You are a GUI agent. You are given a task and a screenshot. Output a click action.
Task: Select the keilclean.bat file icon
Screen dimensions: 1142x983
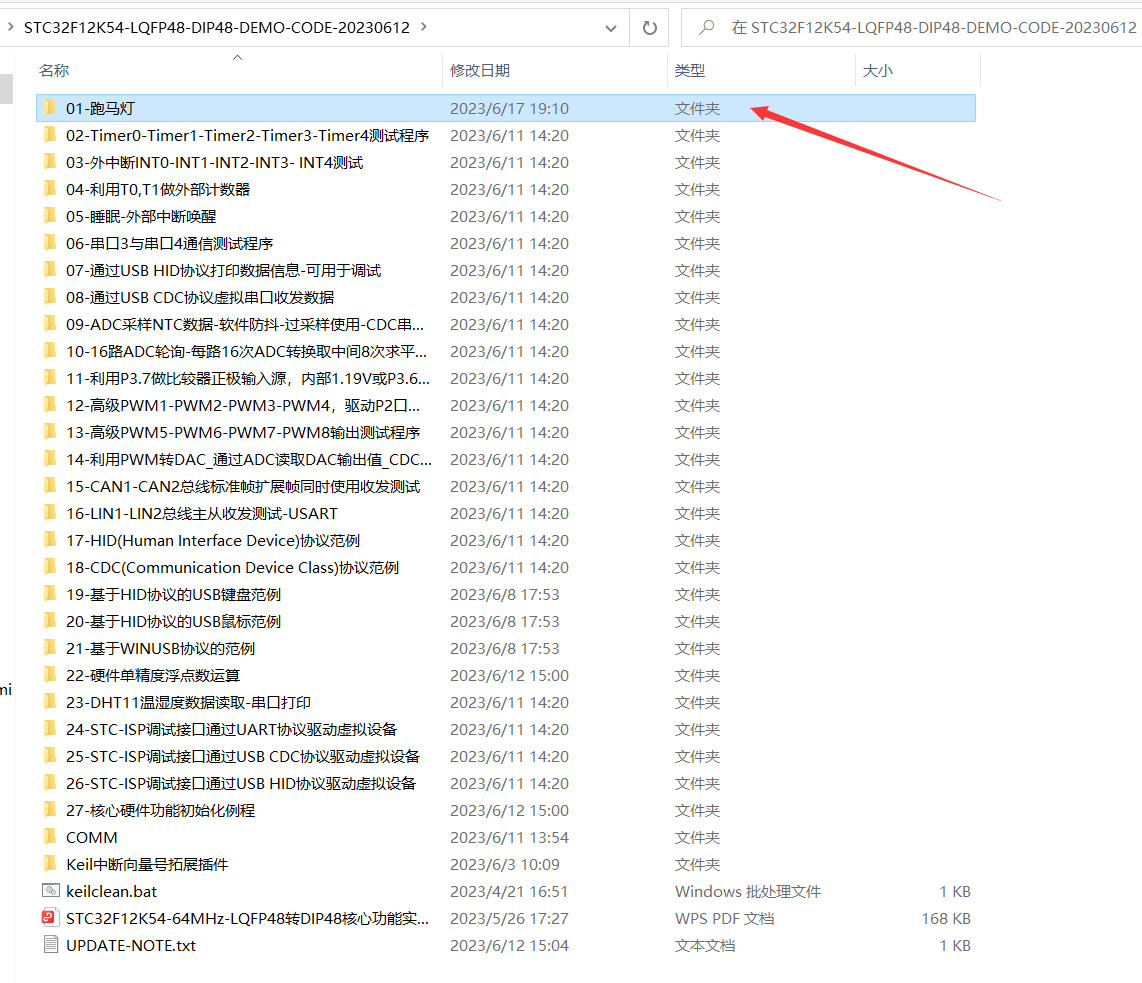point(50,891)
